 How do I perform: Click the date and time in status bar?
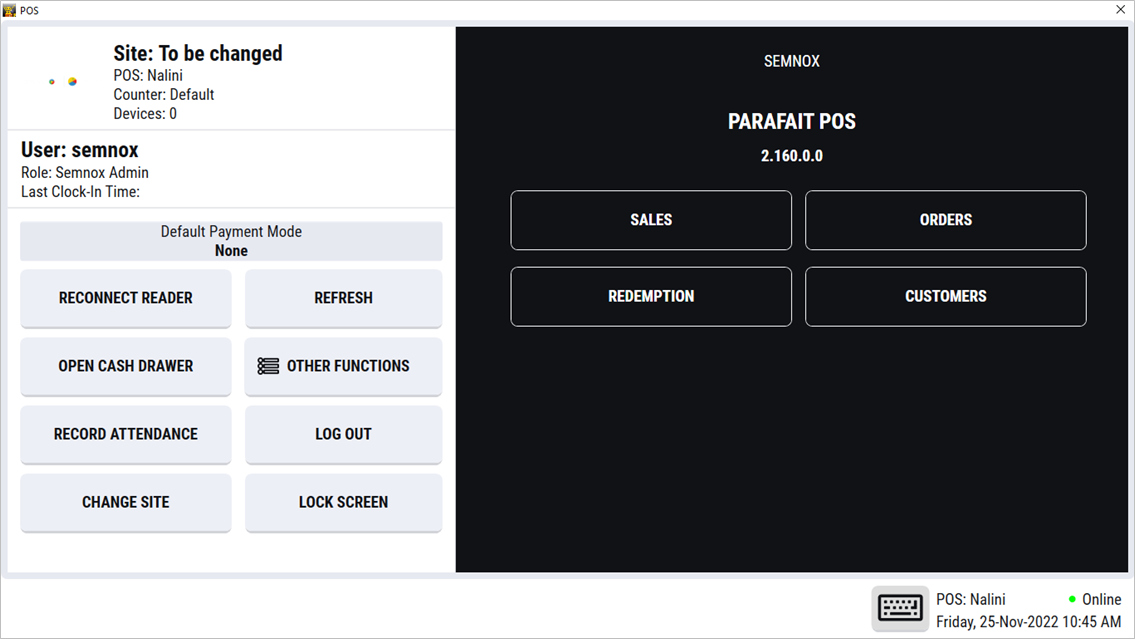(1028, 622)
